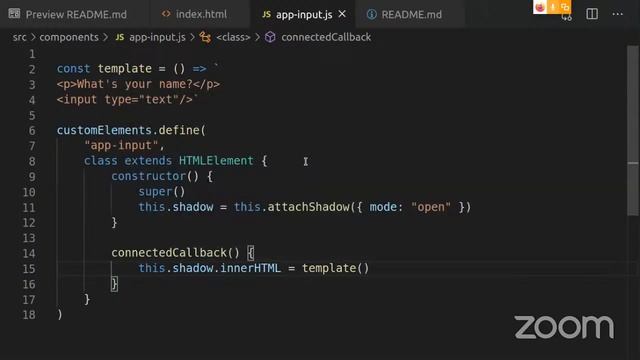The image size is (640, 360).
Task: Click the input type="text" markup line
Action: 124,100
